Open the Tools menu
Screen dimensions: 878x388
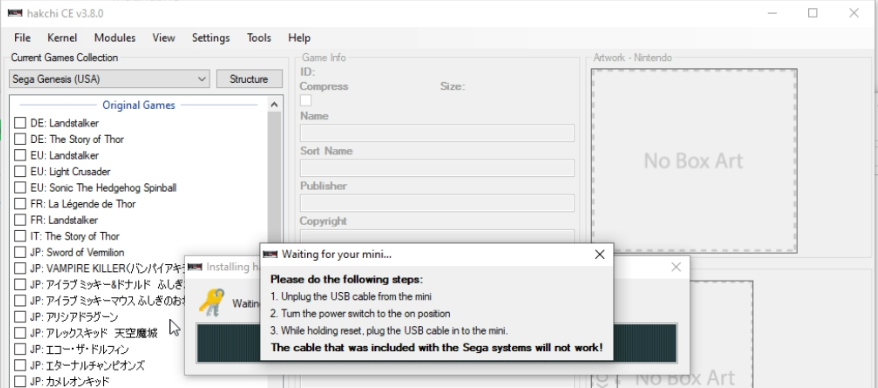[x=259, y=38]
